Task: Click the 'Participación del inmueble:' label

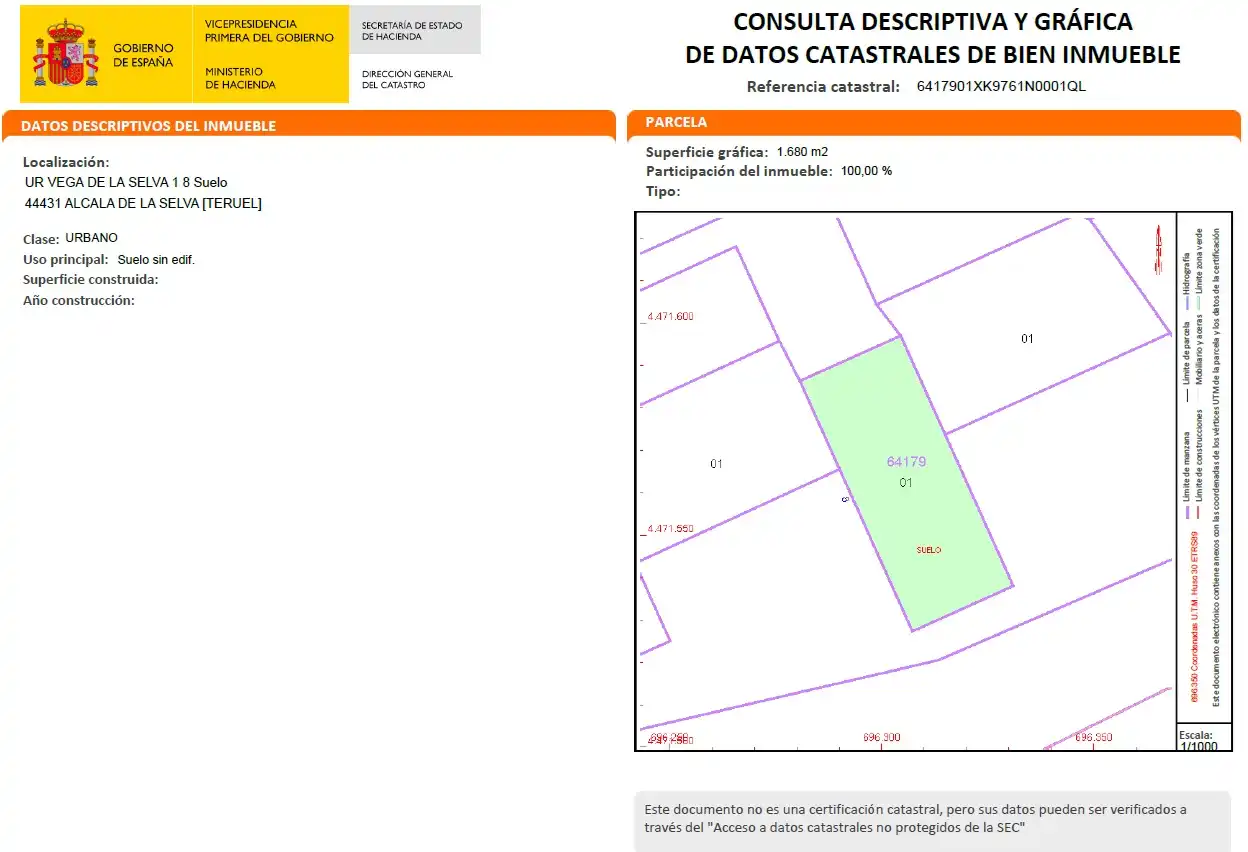Action: [739, 171]
